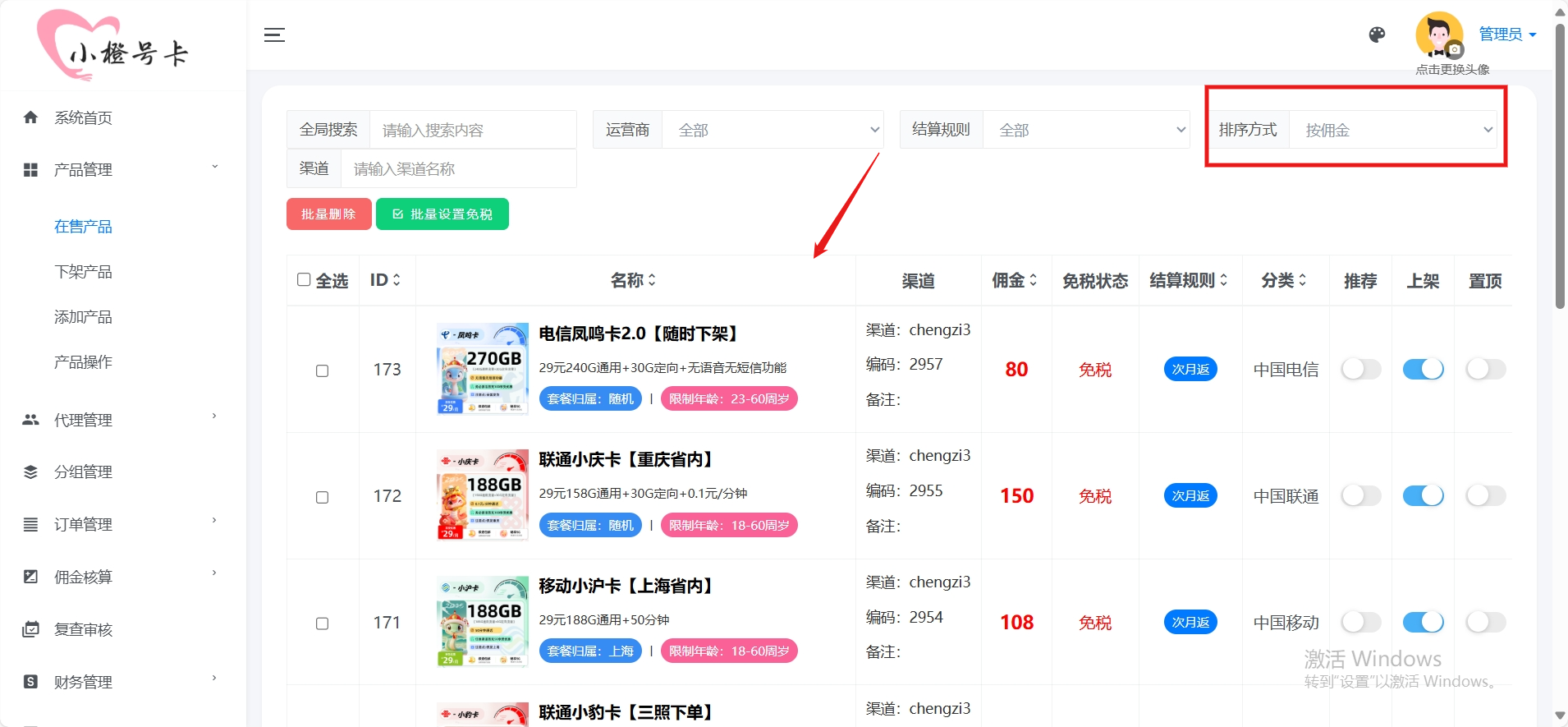The height and width of the screenshot is (727, 1568).
Task: Open the theme palette icon
Action: pyautogui.click(x=1377, y=35)
